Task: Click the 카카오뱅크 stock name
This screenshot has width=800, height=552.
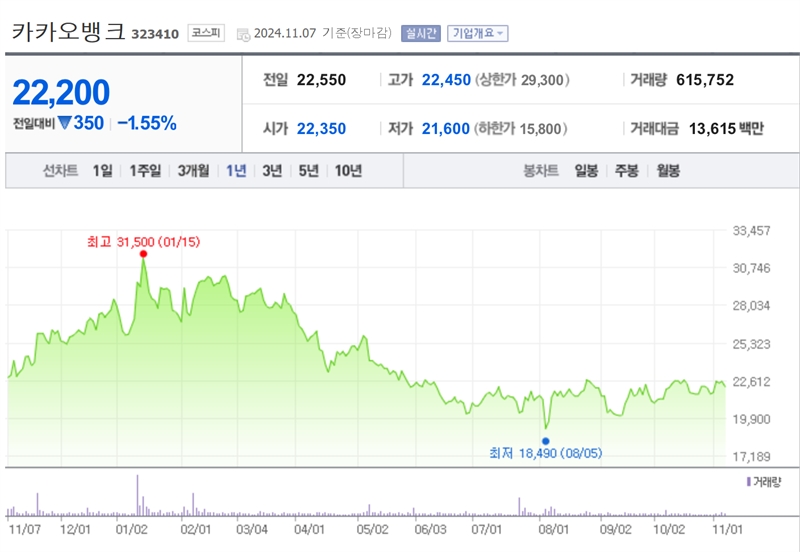Action: click(x=68, y=32)
